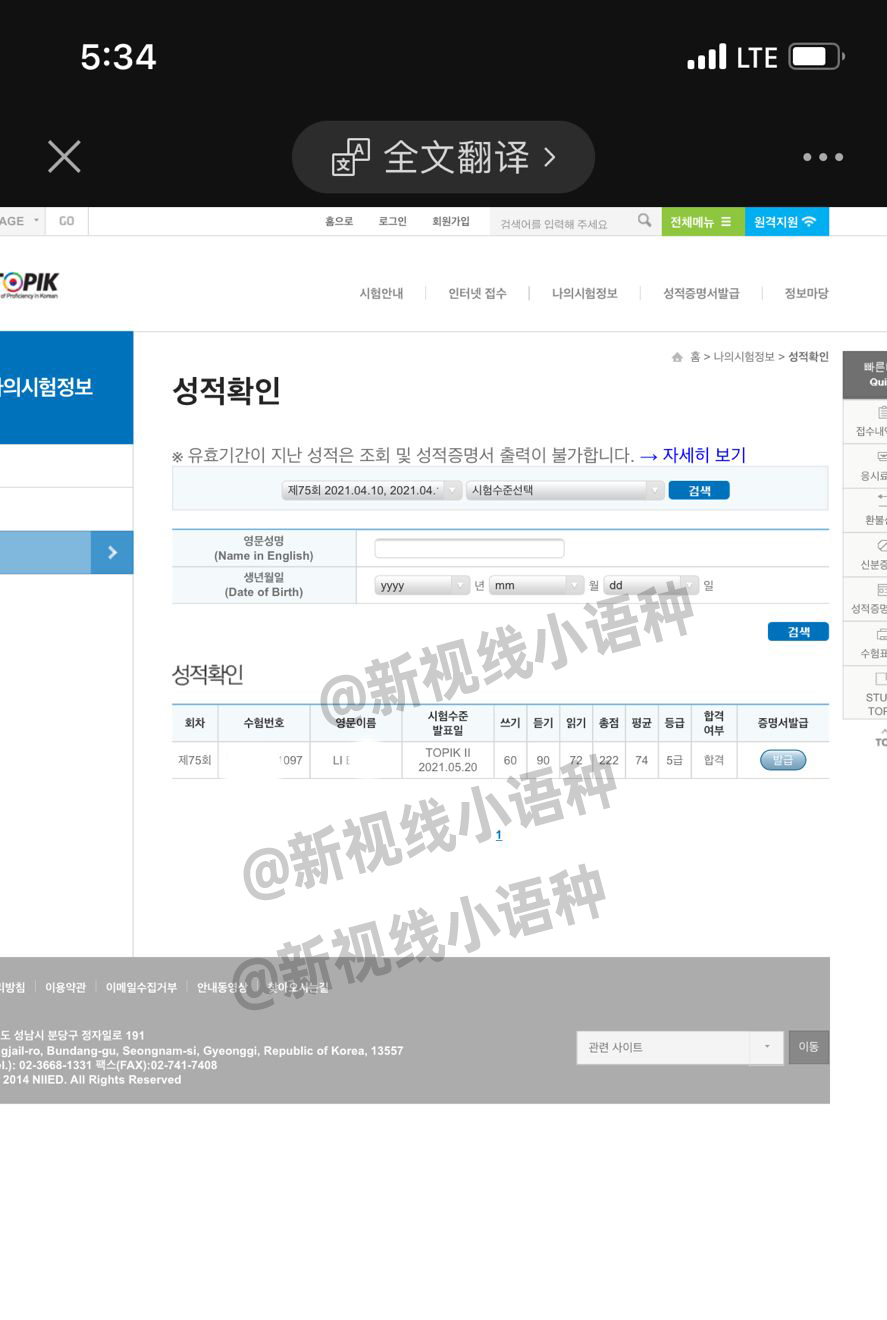Open the dd birth day dropdown
Image resolution: width=887 pixels, height=1320 pixels.
pyautogui.click(x=651, y=585)
